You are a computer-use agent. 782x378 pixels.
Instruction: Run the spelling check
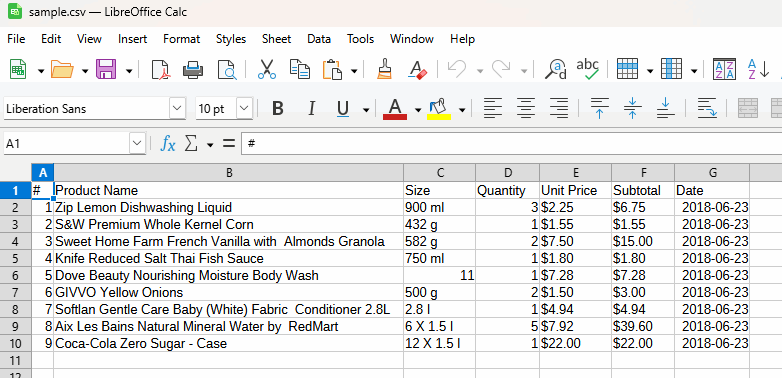(587, 69)
